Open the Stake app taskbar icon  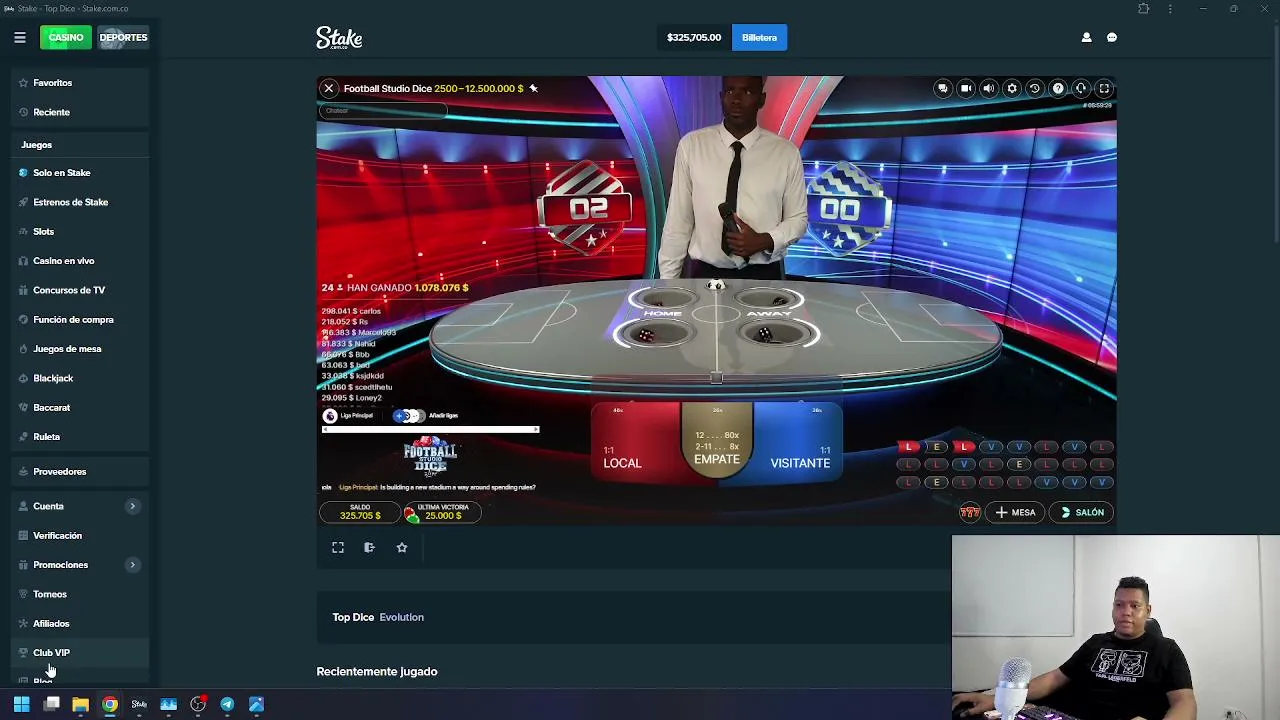[x=139, y=705]
